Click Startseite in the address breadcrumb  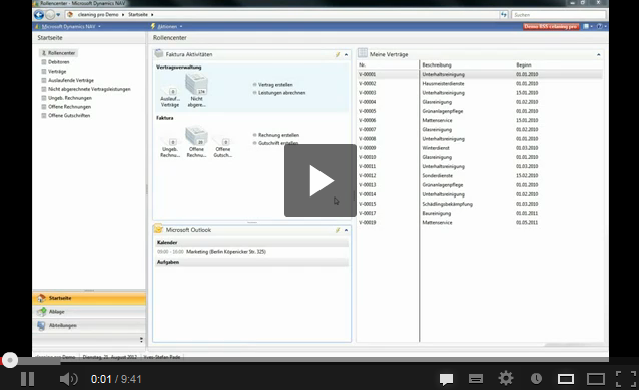point(138,15)
